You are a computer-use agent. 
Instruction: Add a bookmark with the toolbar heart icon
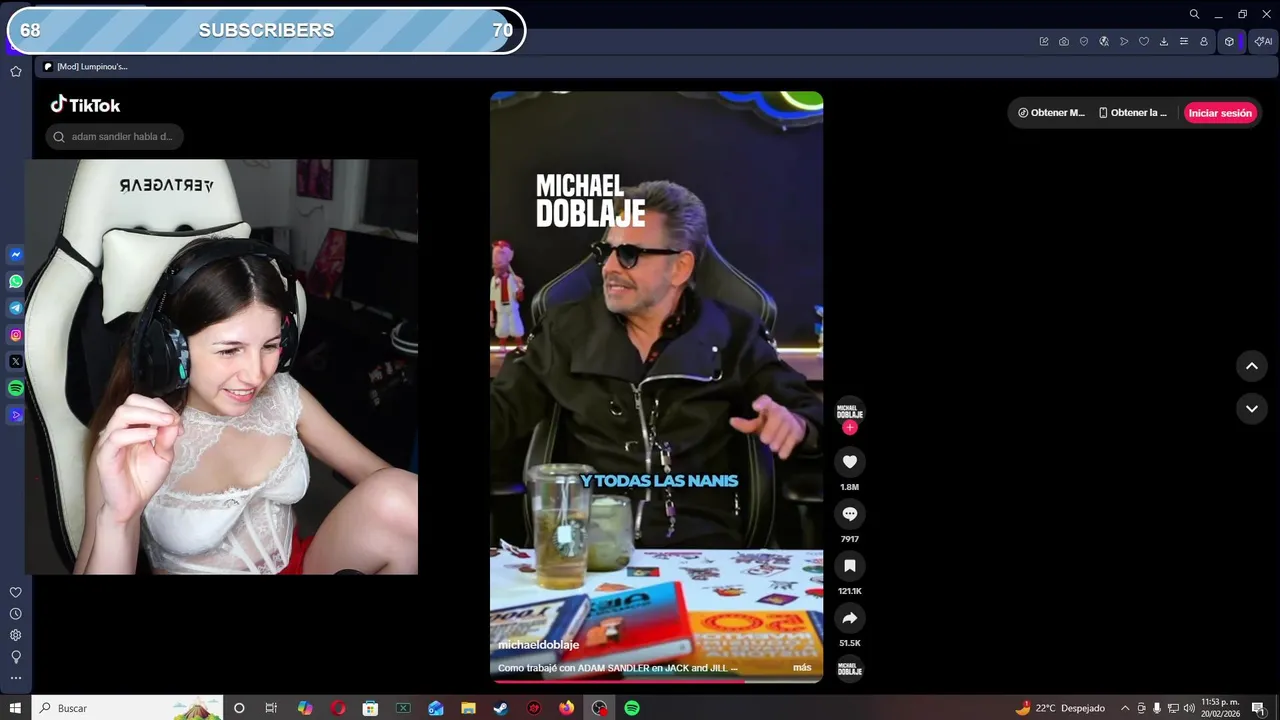(x=1144, y=41)
